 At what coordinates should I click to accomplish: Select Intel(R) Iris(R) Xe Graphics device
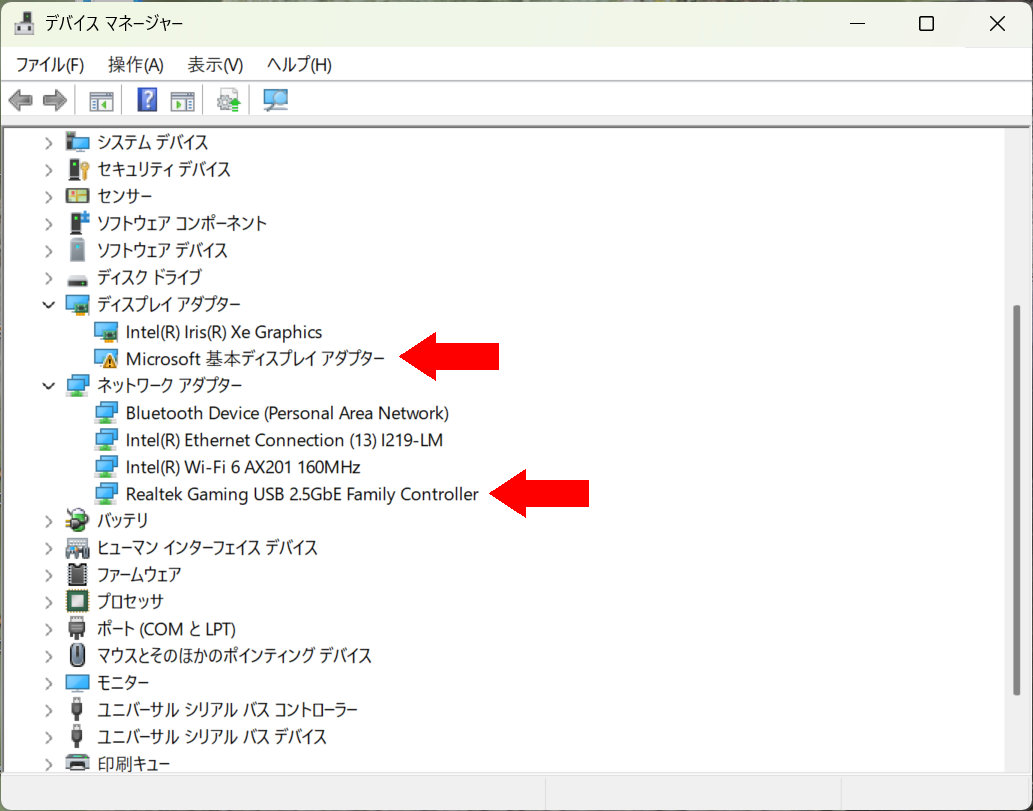(x=223, y=332)
